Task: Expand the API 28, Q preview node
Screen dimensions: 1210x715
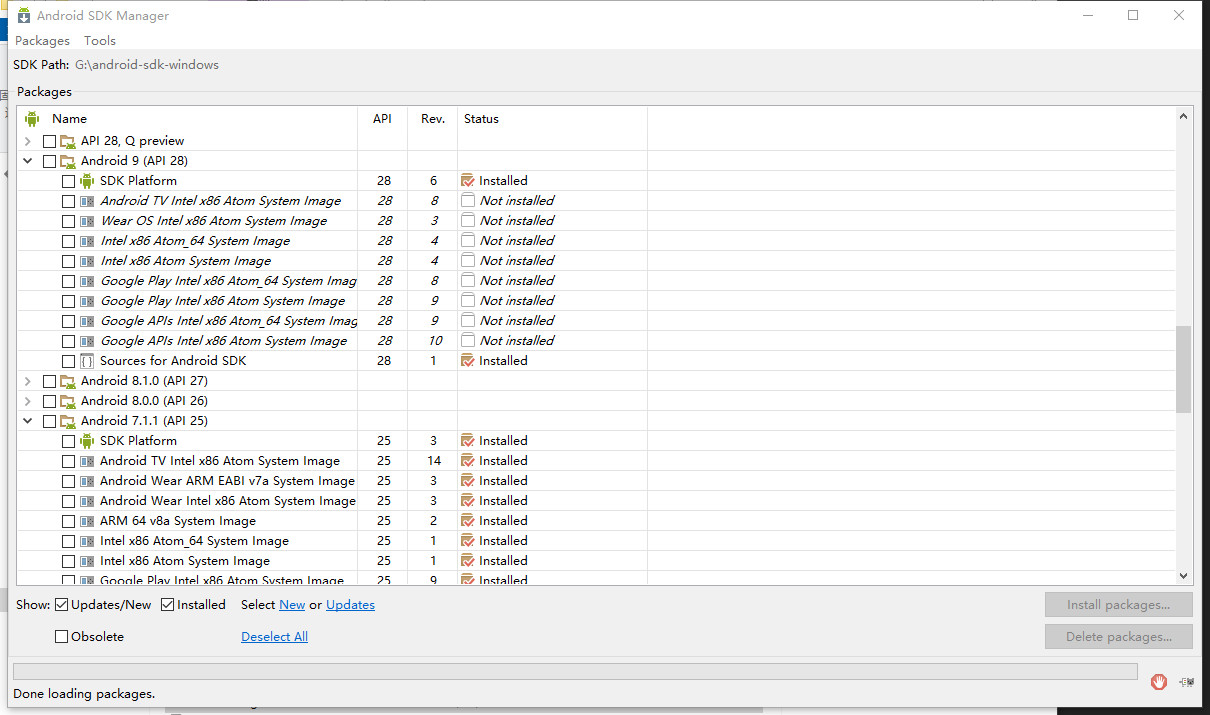Action: [28, 141]
